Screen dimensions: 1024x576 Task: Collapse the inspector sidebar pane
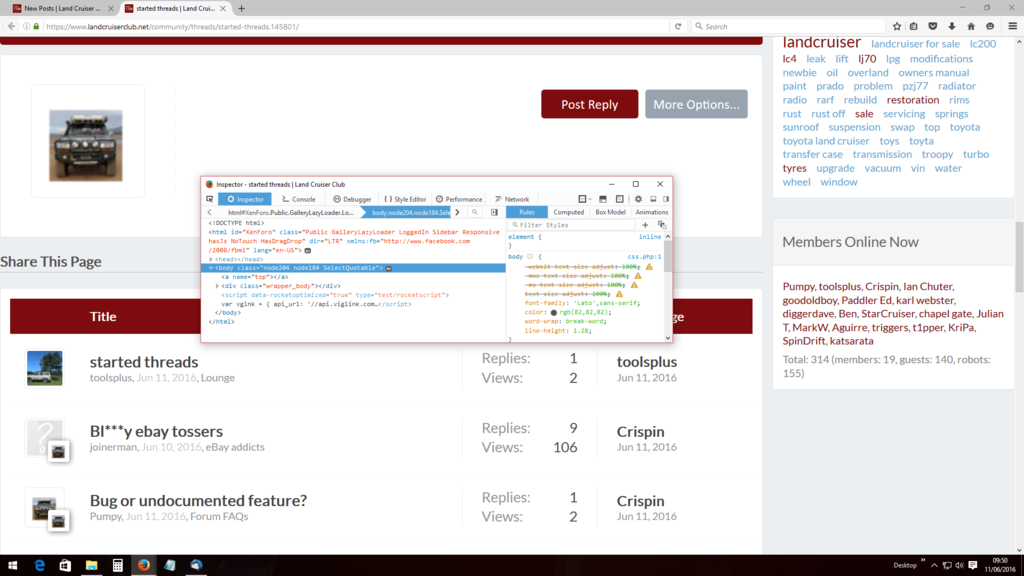494,212
